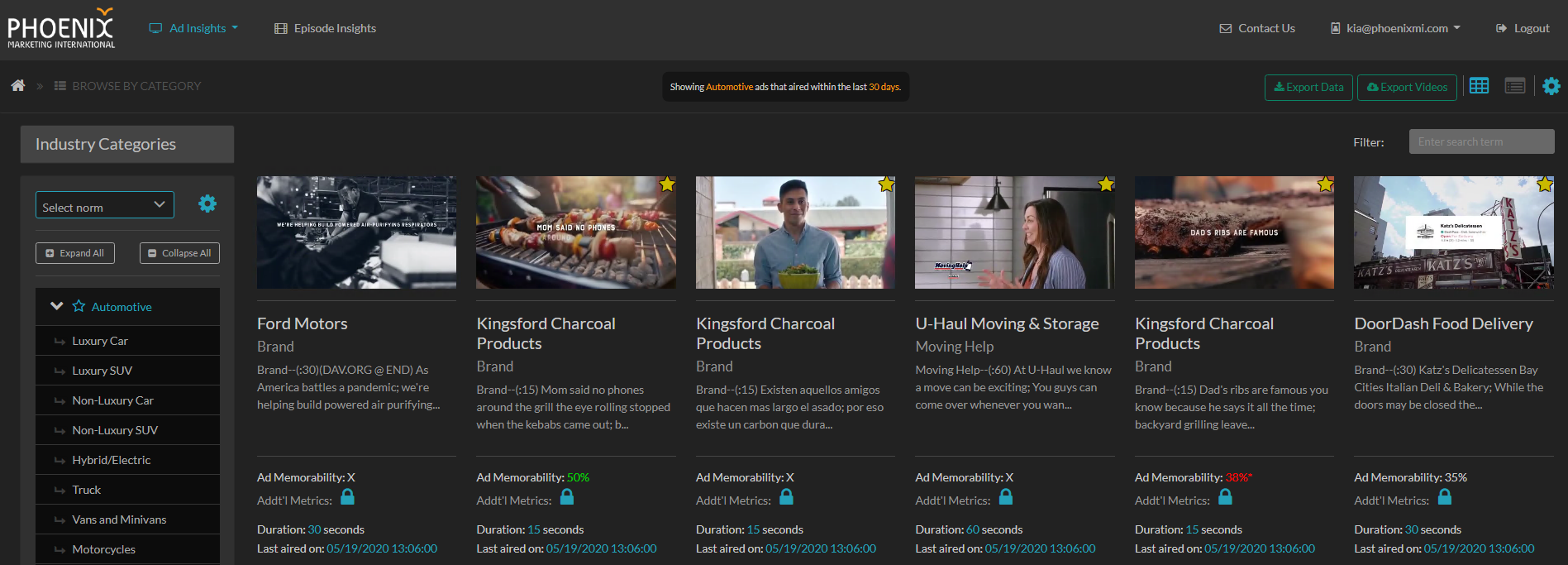Viewport: 1568px width, 565px height.
Task: Open the Mom Said No Phones thumbnail
Action: point(575,232)
